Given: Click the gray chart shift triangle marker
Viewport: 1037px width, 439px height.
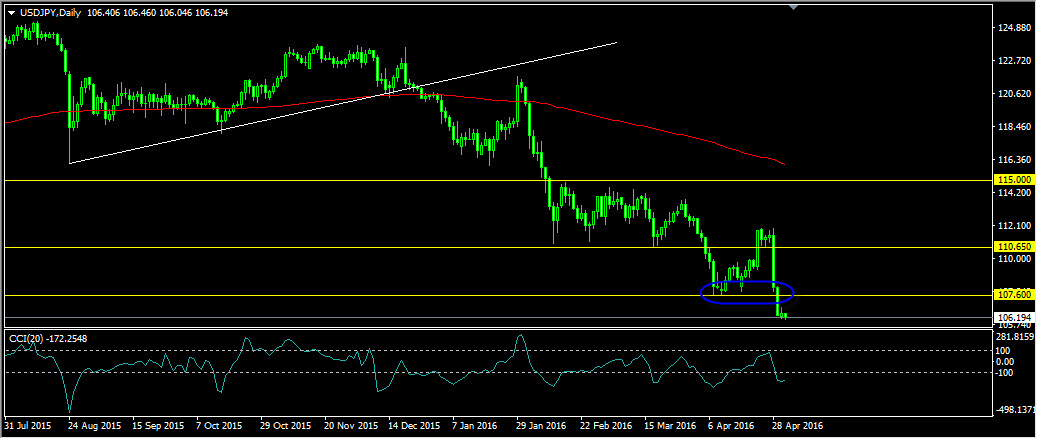Looking at the screenshot, I should tap(794, 7).
